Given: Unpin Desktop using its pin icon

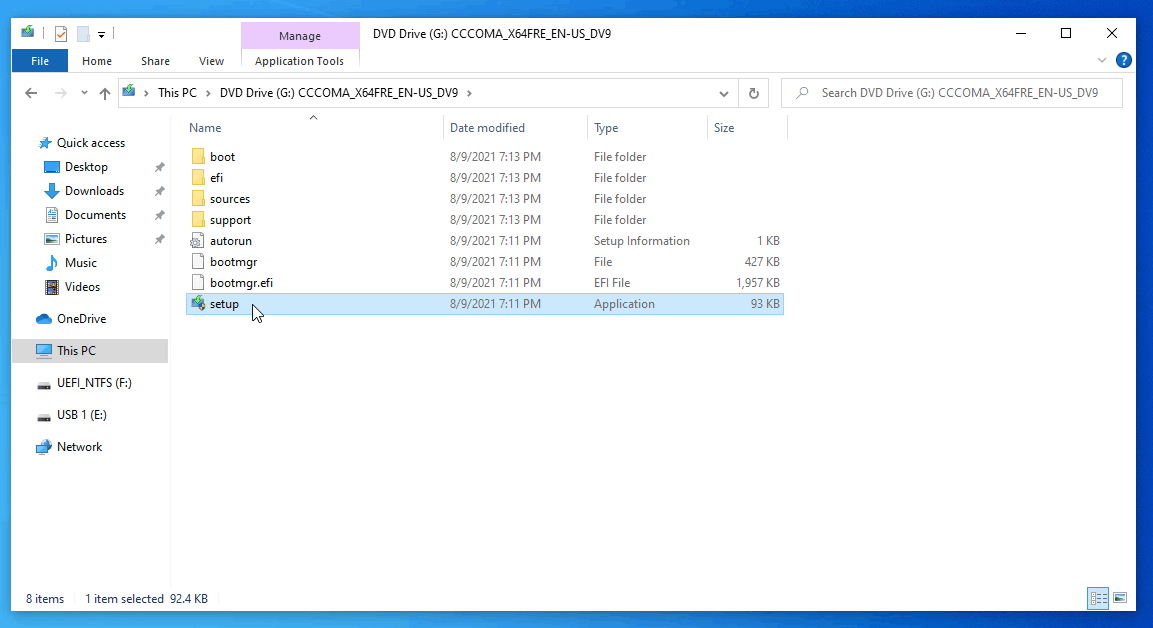Looking at the screenshot, I should click(159, 168).
